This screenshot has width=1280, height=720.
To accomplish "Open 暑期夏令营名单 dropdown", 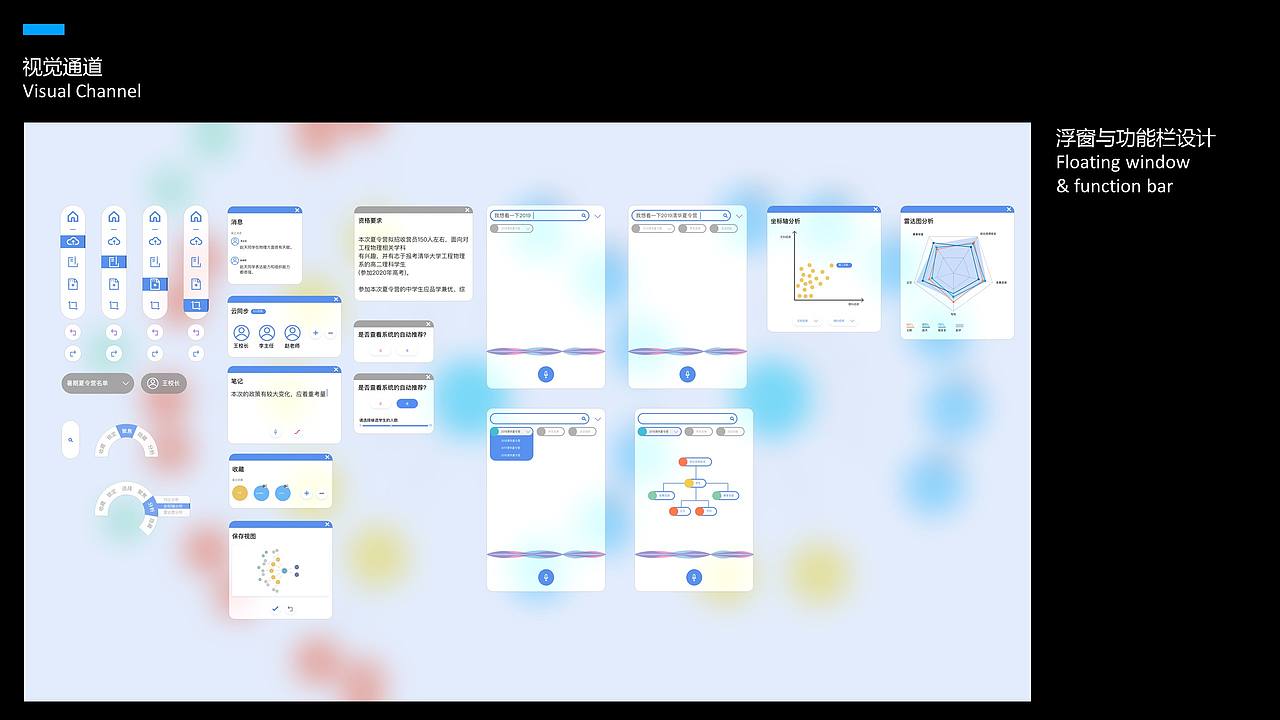I will 97,383.
